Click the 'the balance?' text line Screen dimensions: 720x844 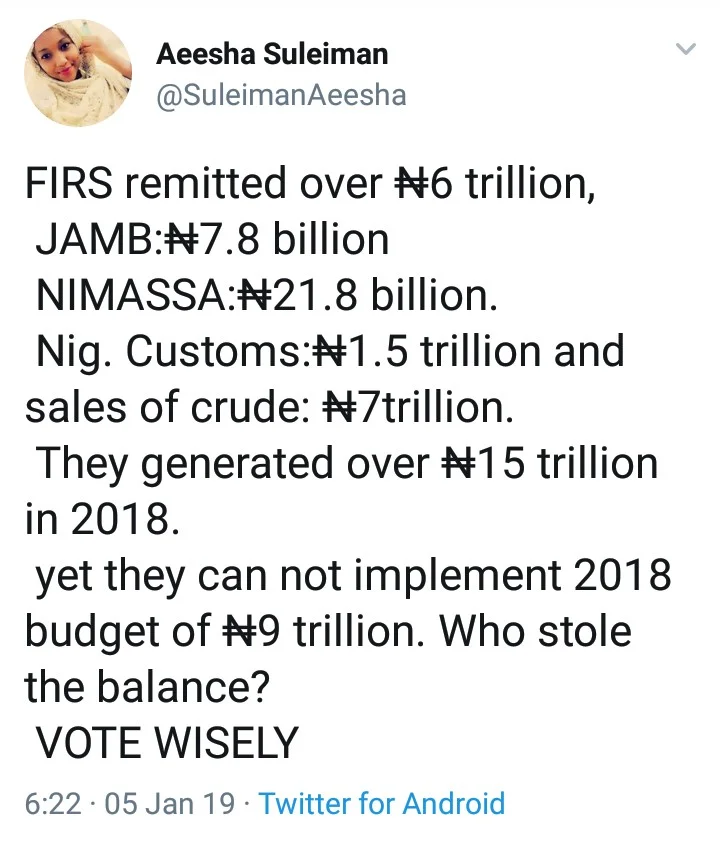click(147, 687)
